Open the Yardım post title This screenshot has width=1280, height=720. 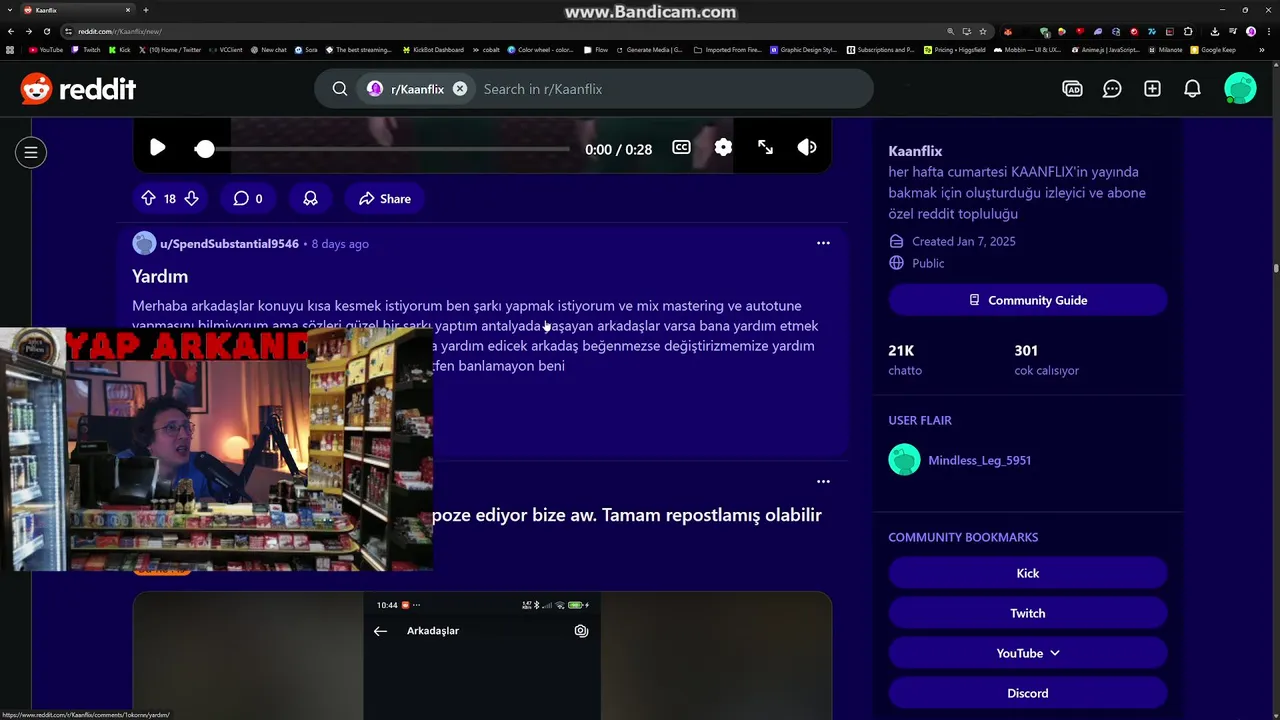(x=160, y=276)
